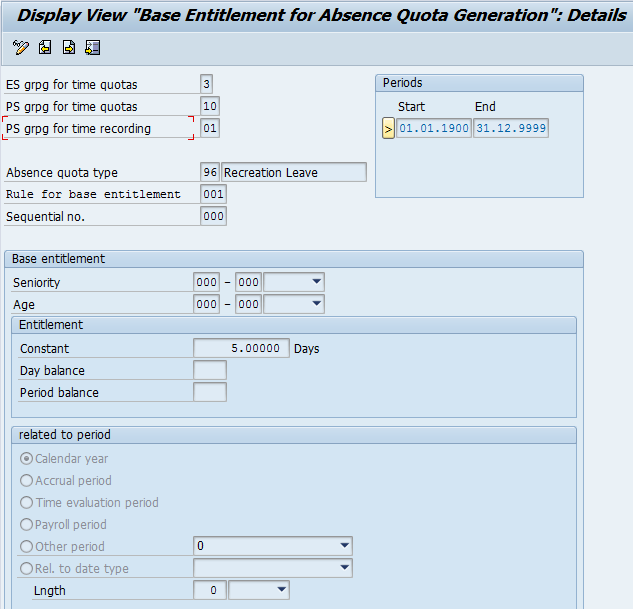Go to the previous entry icon
This screenshot has width=633, height=609.
click(x=45, y=47)
